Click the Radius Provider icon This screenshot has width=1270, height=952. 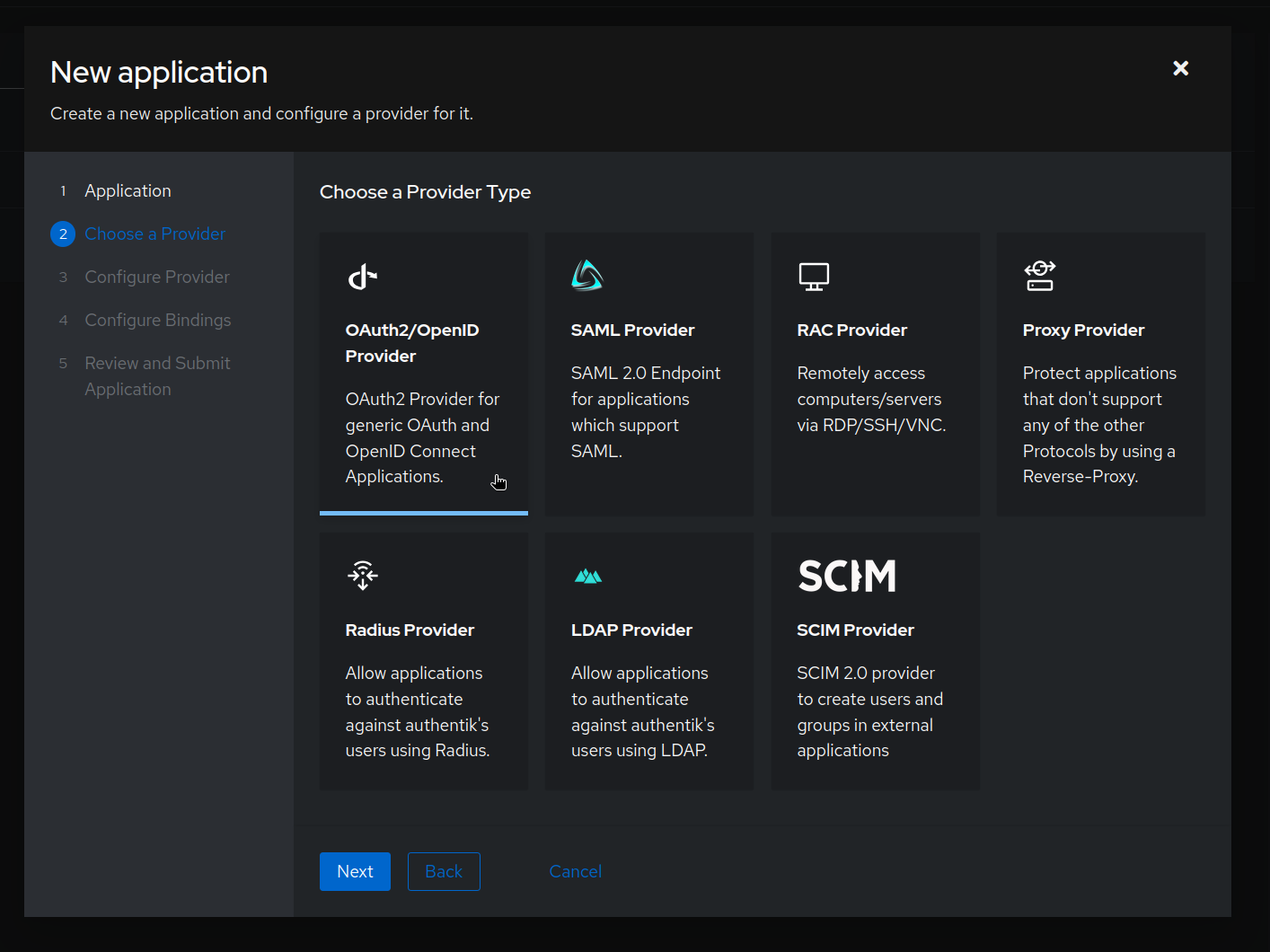point(363,575)
